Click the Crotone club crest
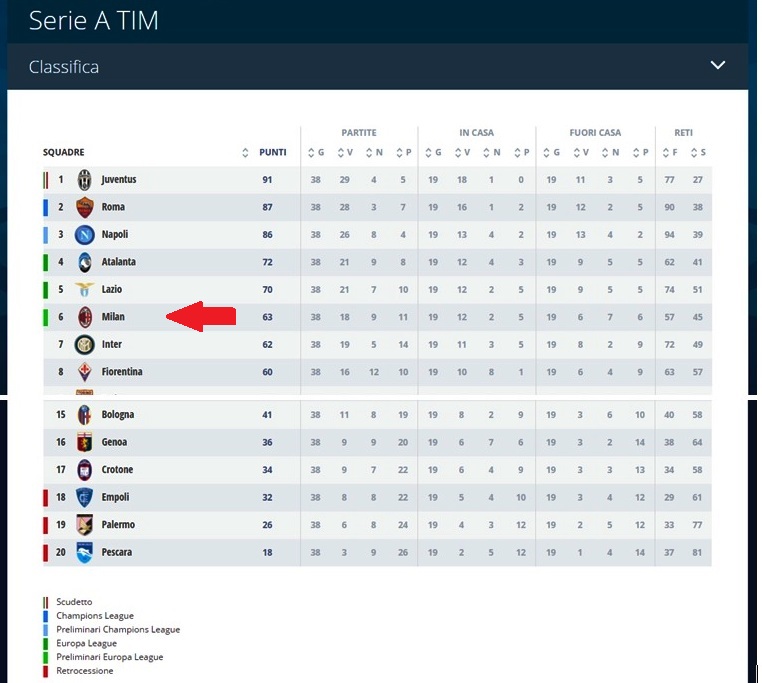The image size is (762, 683). [x=85, y=470]
